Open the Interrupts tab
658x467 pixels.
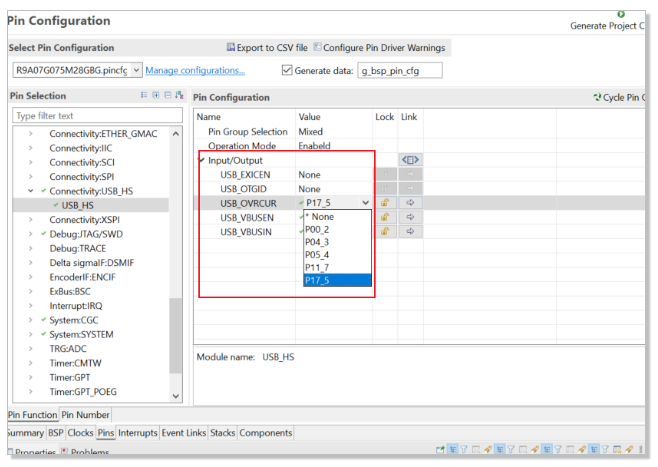pyautogui.click(x=138, y=433)
